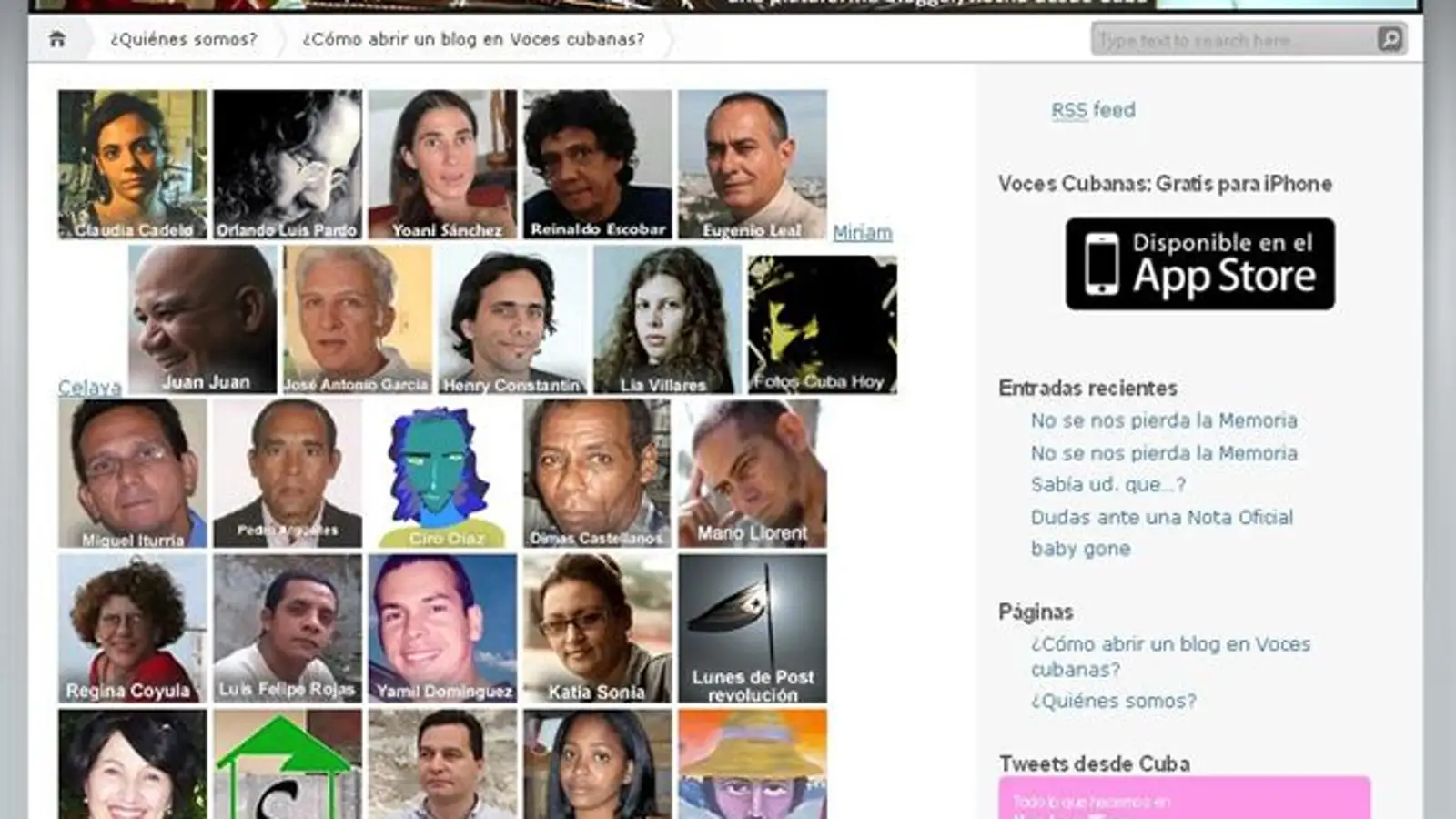1456x819 pixels.
Task: Open Regina Coyula's blog thumbnail
Action: [133, 629]
